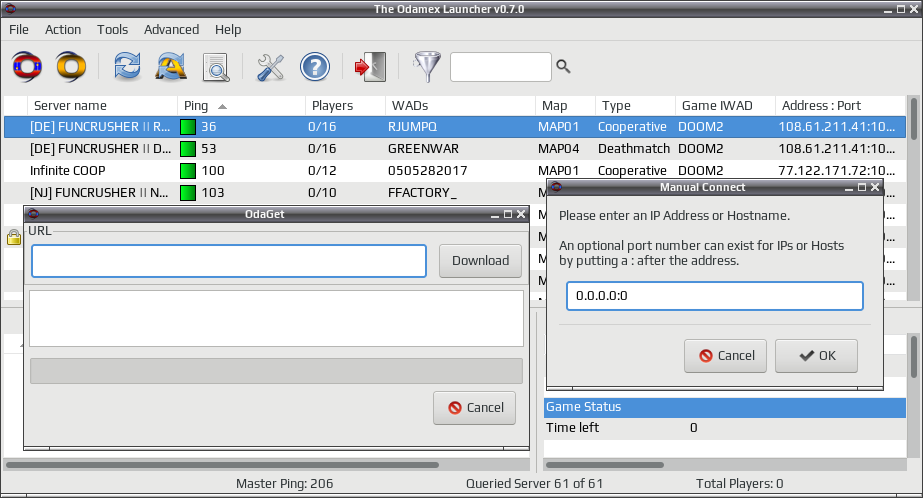Viewport: 923px width, 498px height.
Task: Close the Manual Connect dialog
Action: pyautogui.click(x=875, y=187)
